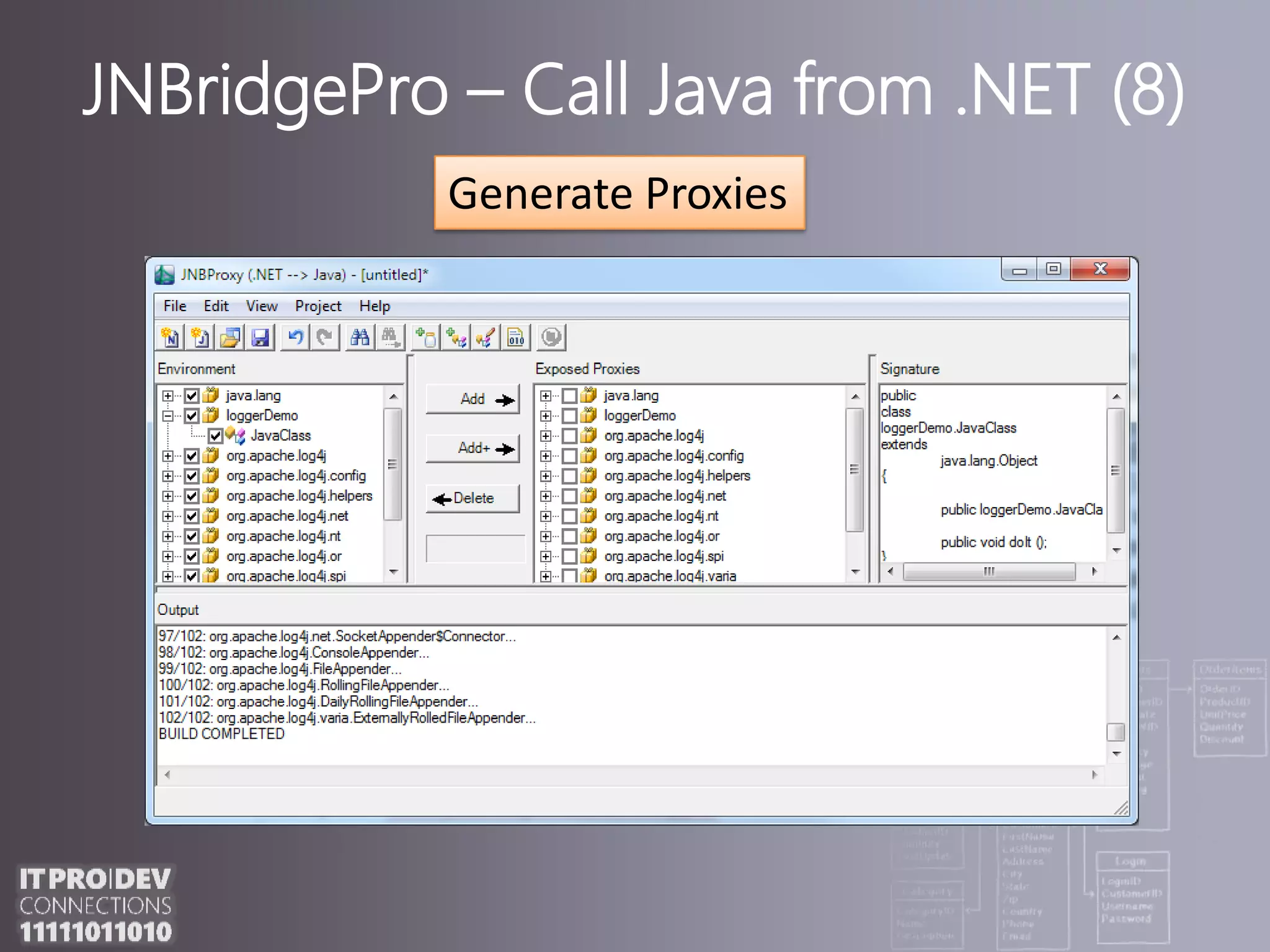Check loggerDemo in Exposed Proxies
This screenshot has width=1270, height=952.
click(569, 415)
